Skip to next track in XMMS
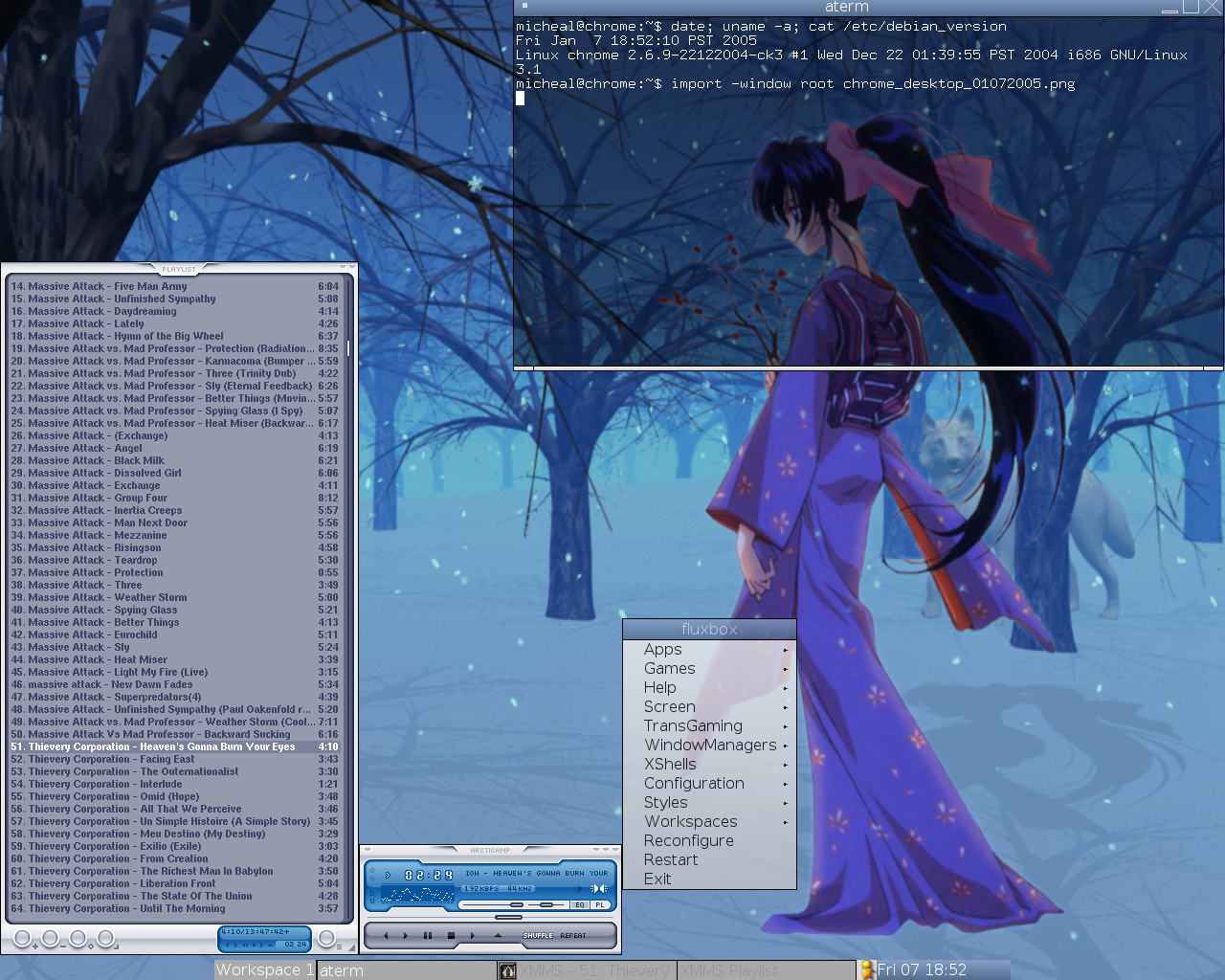 click(473, 935)
